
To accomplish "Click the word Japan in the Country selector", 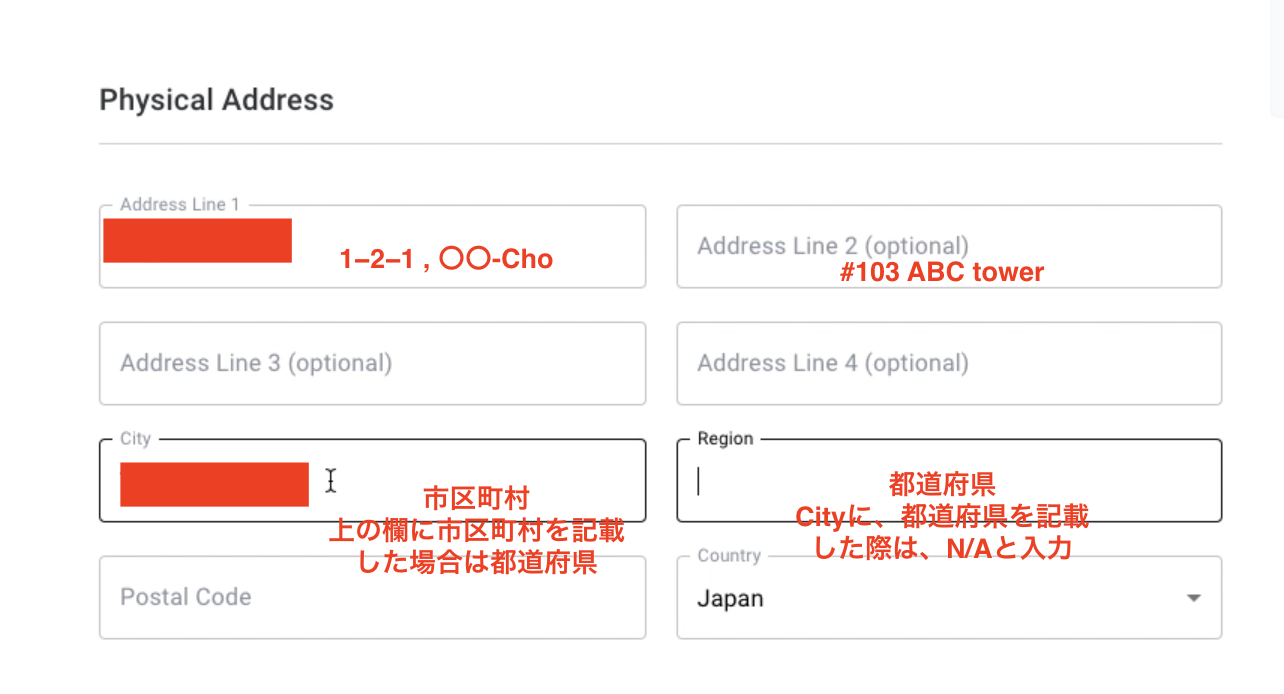I will tap(731, 597).
